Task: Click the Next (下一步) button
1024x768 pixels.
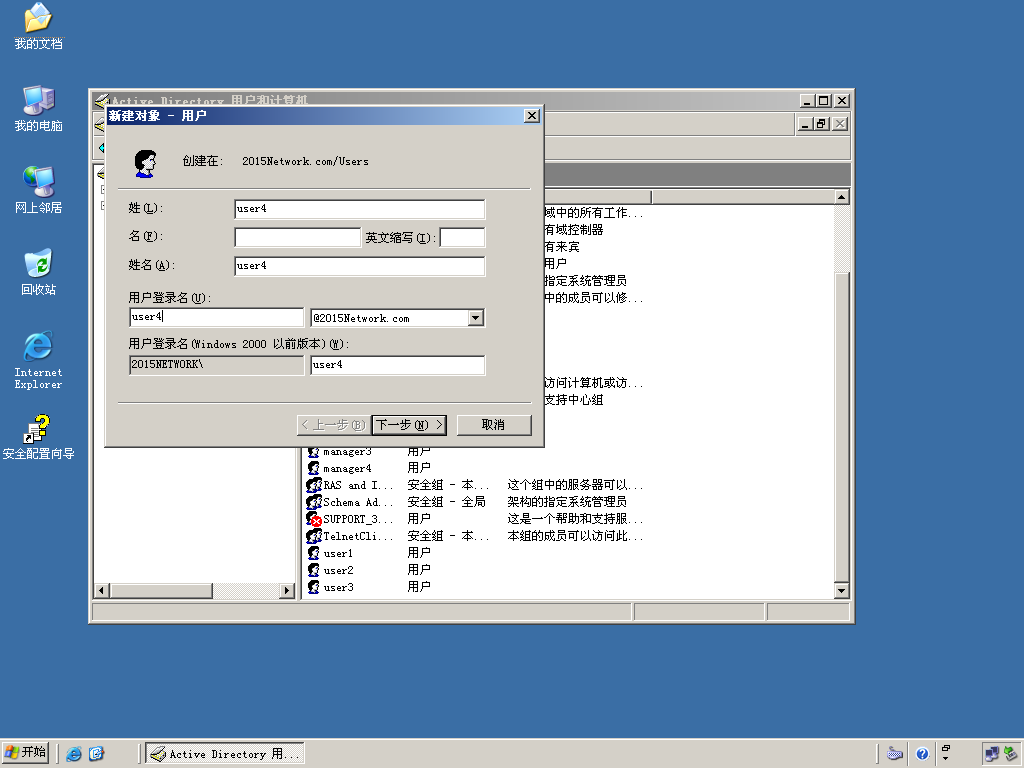Action: point(409,425)
